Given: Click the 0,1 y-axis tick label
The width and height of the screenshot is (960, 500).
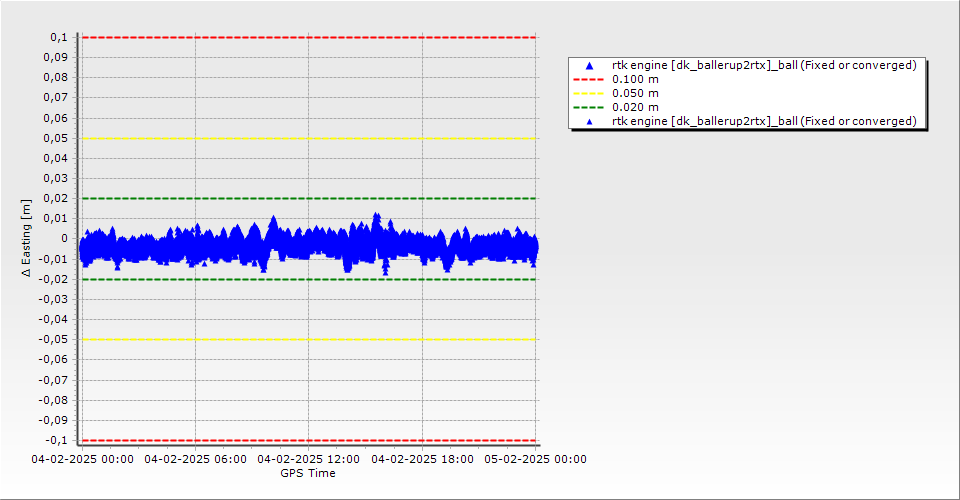Looking at the screenshot, I should pyautogui.click(x=59, y=37).
